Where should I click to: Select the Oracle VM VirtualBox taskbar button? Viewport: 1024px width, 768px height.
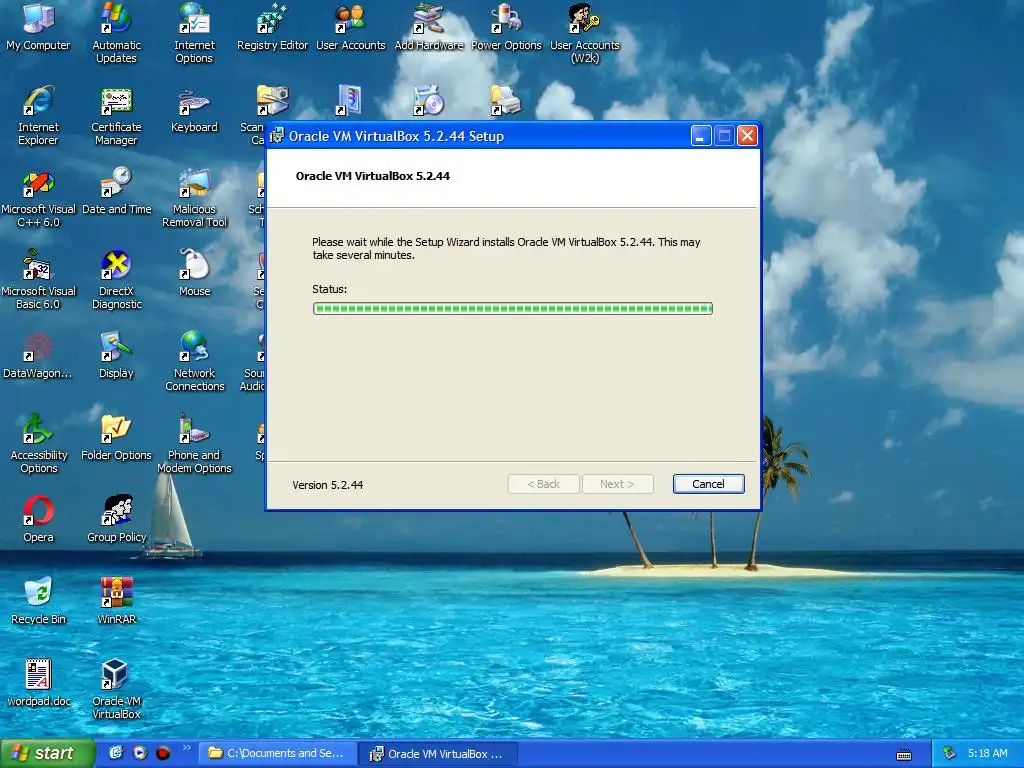click(x=439, y=754)
